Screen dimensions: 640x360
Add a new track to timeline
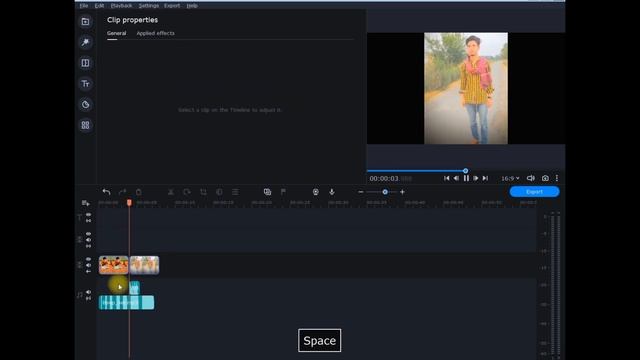(x=85, y=203)
